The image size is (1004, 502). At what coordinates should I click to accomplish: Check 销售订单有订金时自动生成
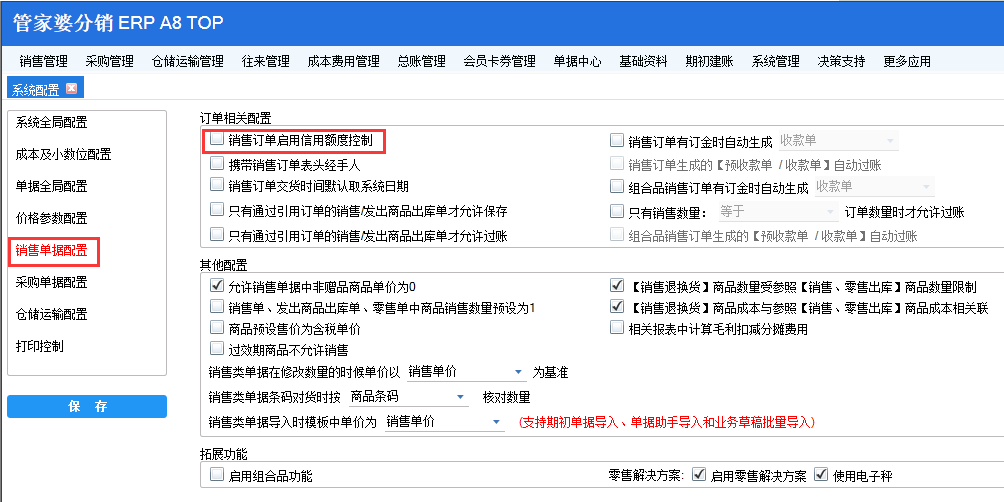click(x=617, y=140)
